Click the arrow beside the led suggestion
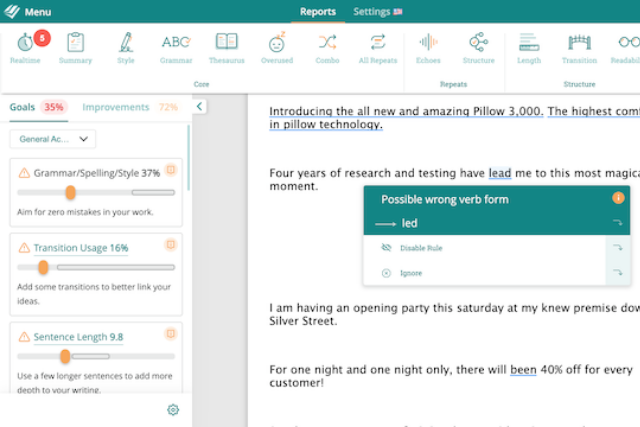Screen dimensions: 640x427 point(618,222)
